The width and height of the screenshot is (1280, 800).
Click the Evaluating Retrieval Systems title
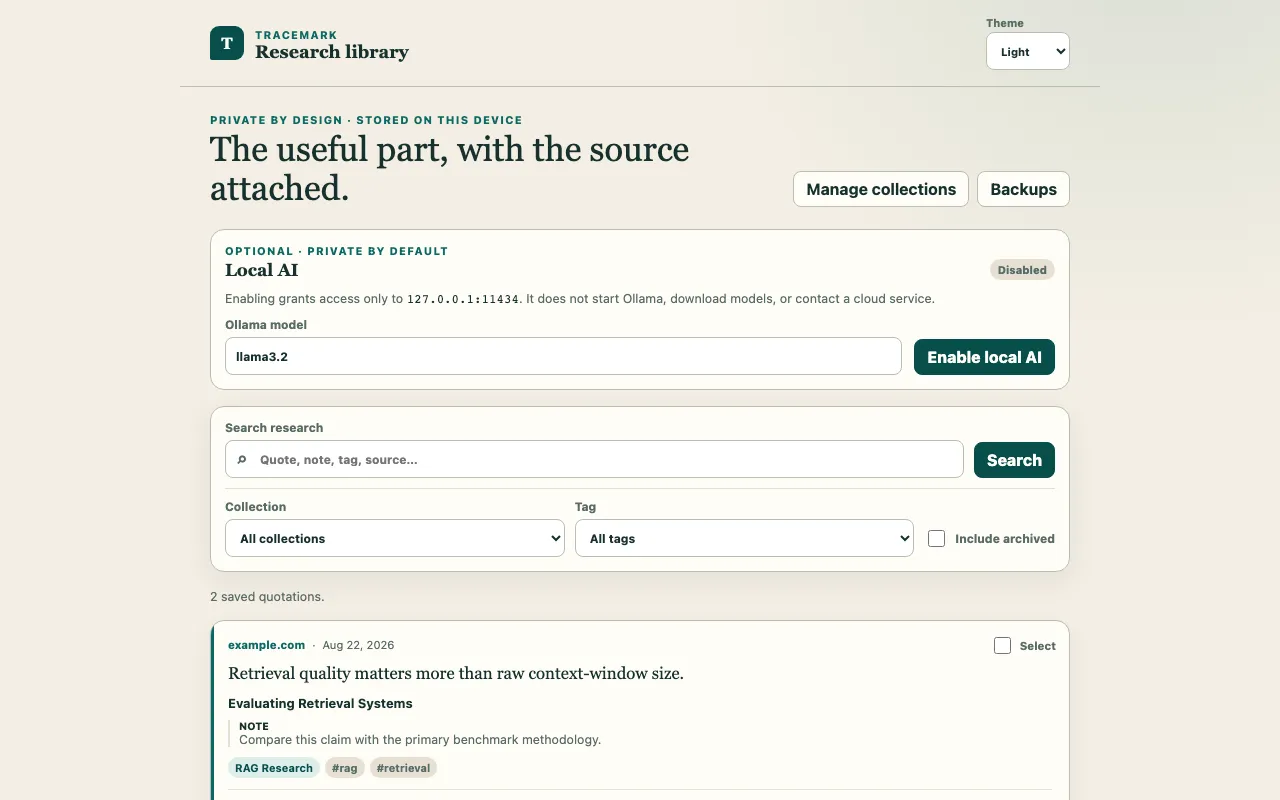(320, 703)
